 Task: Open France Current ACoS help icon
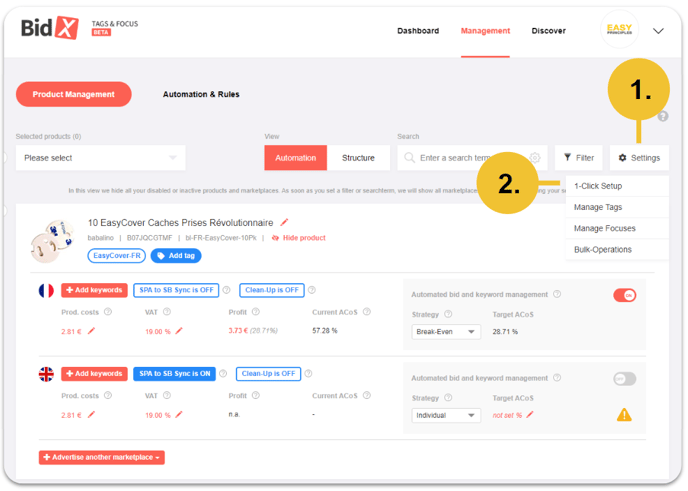click(367, 312)
